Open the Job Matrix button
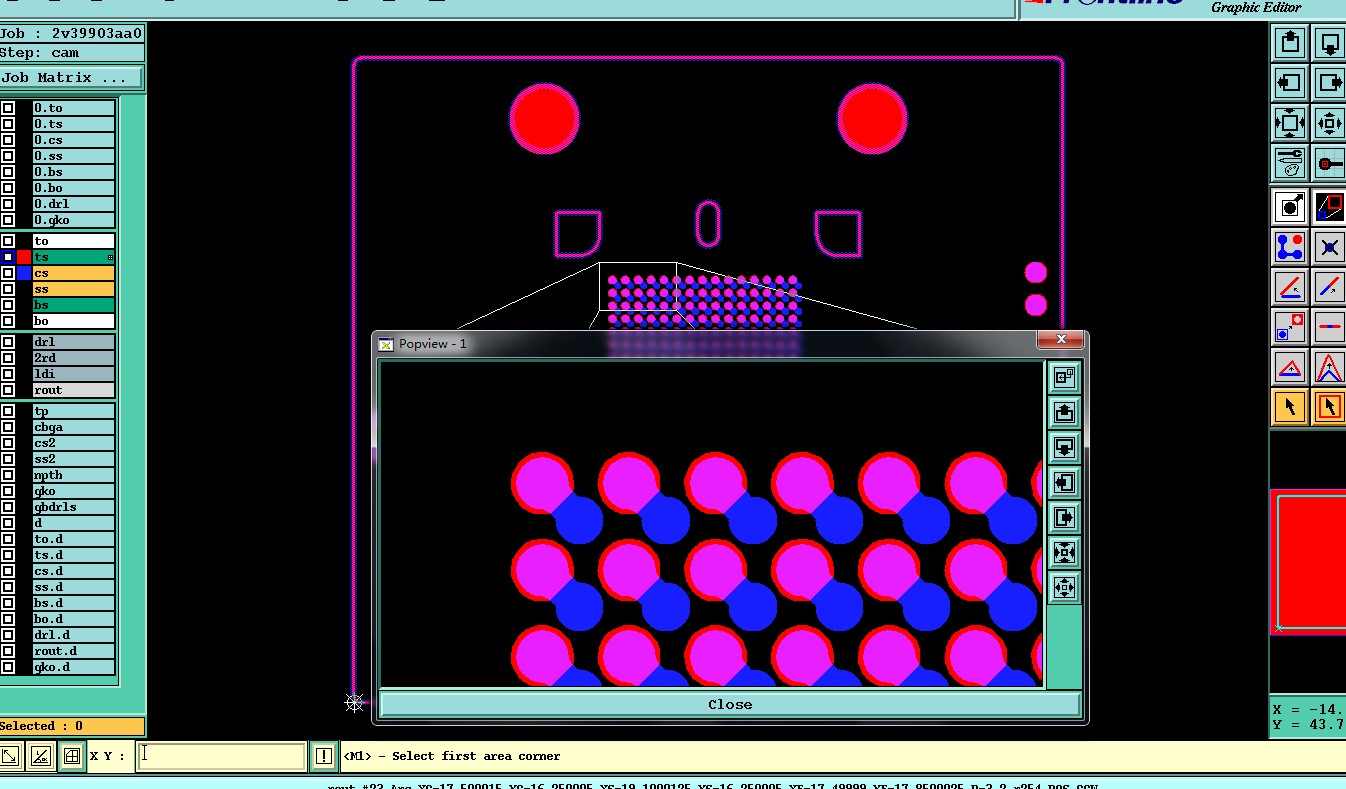Viewport: 1346px width, 789px height. tap(71, 77)
